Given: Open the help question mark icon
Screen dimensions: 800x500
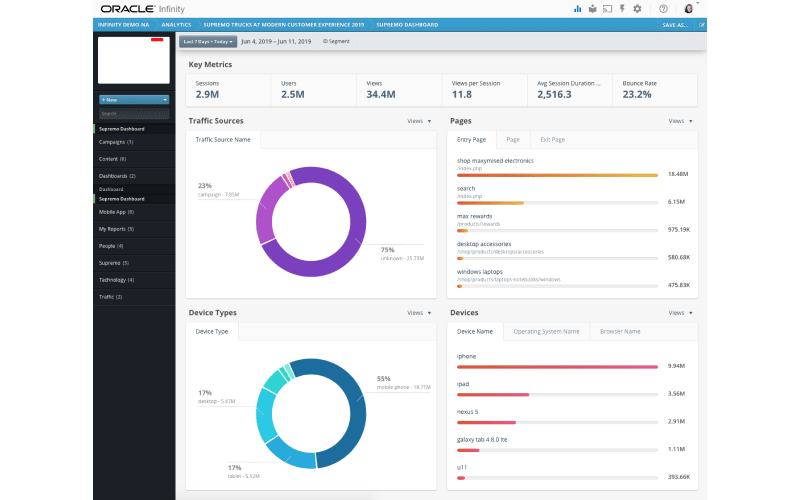Looking at the screenshot, I should click(664, 8).
